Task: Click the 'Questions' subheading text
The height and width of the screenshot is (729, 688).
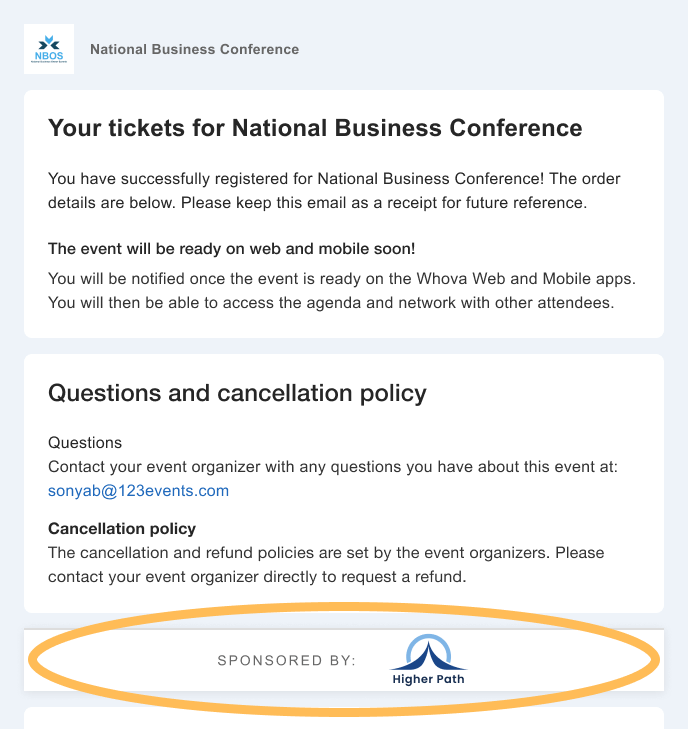Action: click(85, 443)
